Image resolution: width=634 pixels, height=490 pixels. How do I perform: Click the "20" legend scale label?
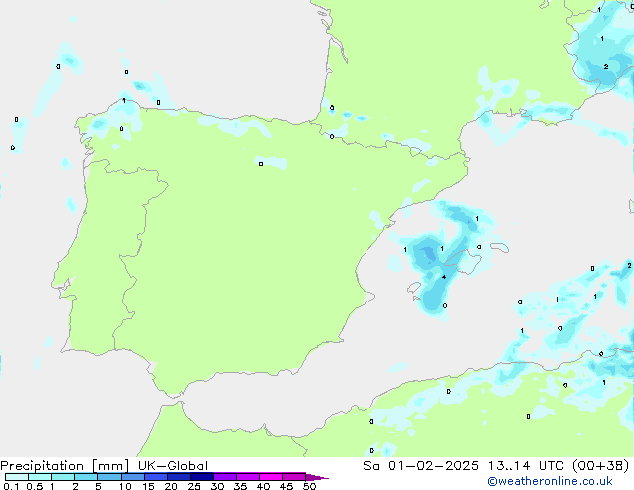(171, 486)
